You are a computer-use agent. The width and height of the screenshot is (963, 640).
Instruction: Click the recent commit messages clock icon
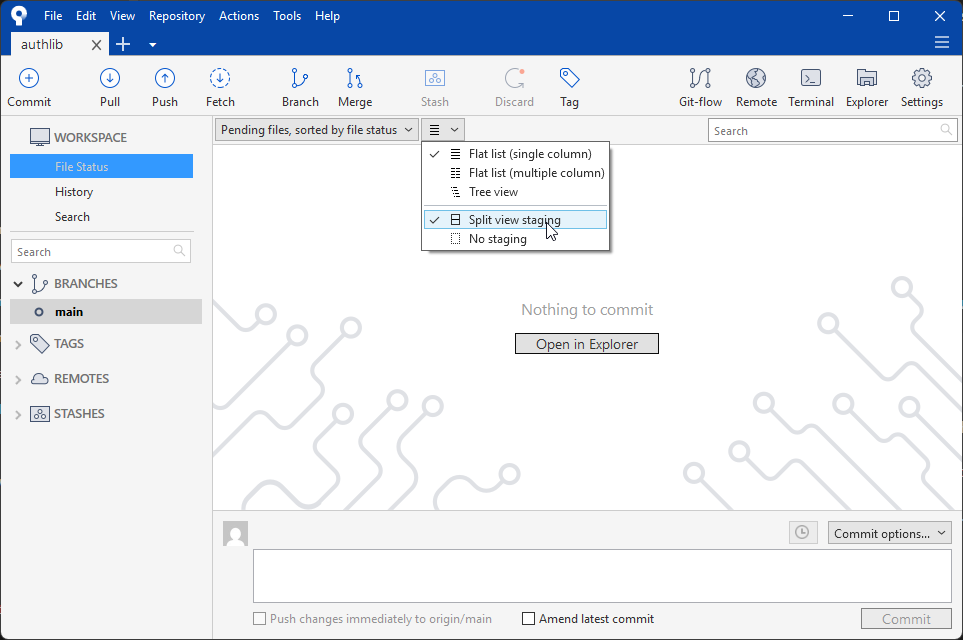(803, 533)
